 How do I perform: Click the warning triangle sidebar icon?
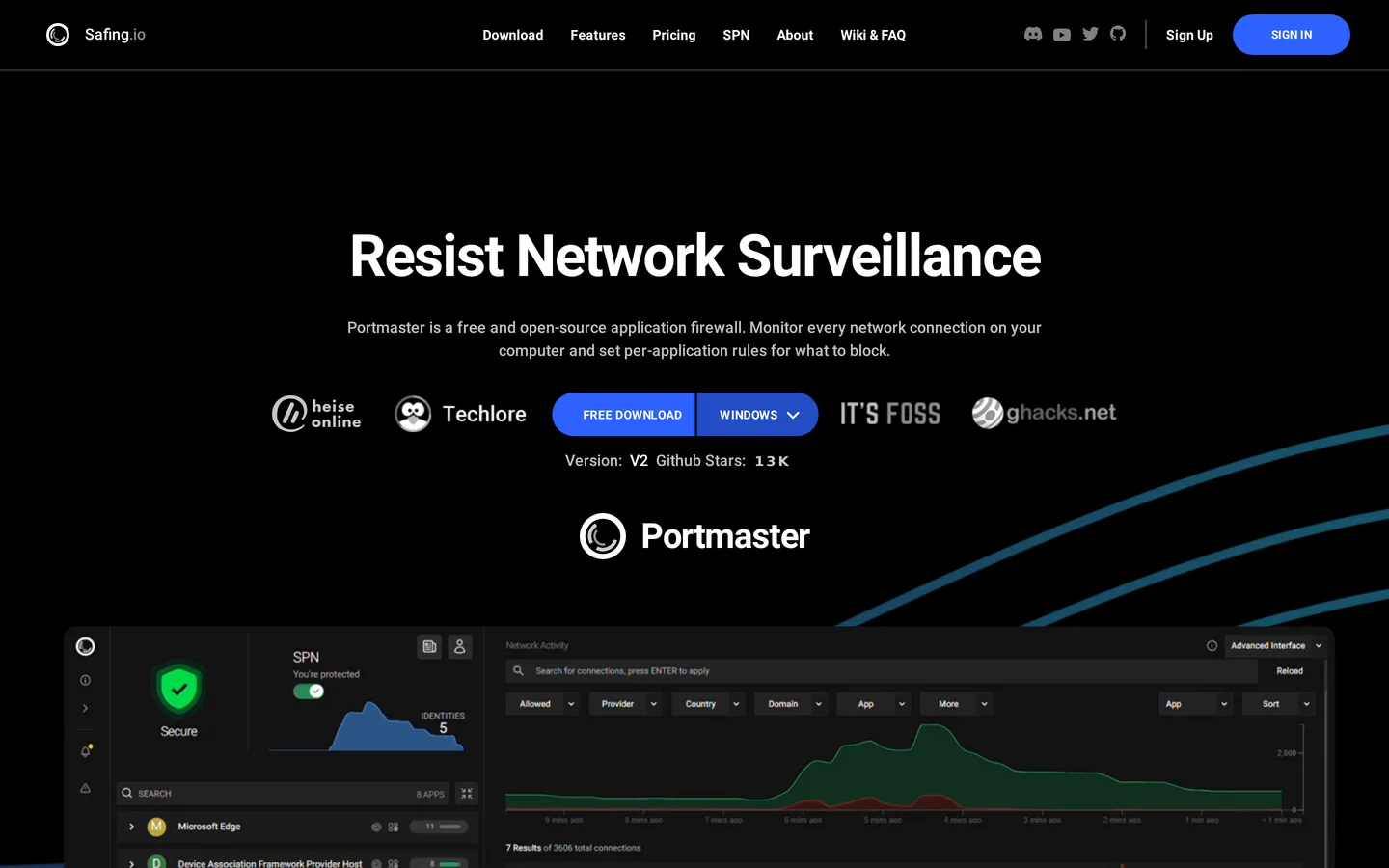point(86,788)
